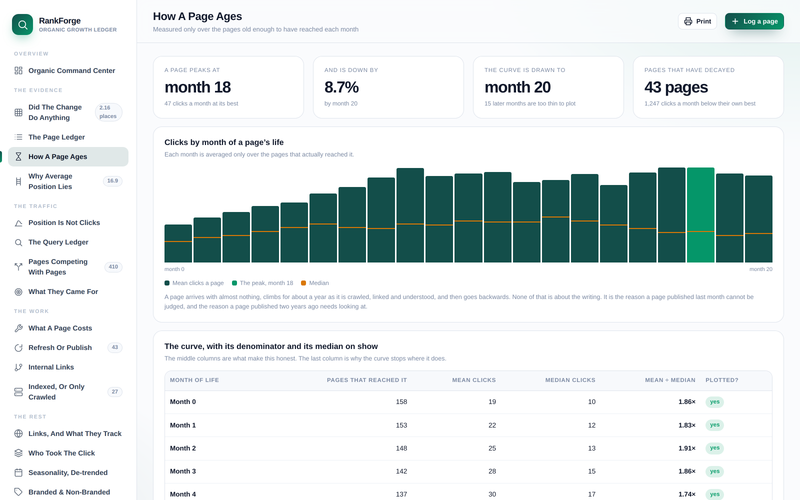800x500 pixels.
Task: Click the wrench icon for What A Page Costs
Action: point(18,328)
